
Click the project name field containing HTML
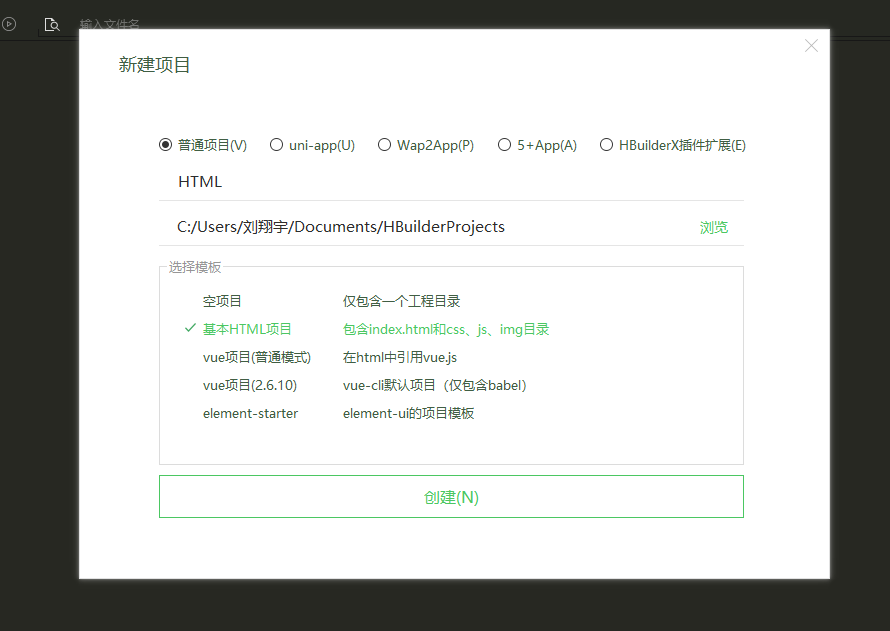point(451,182)
